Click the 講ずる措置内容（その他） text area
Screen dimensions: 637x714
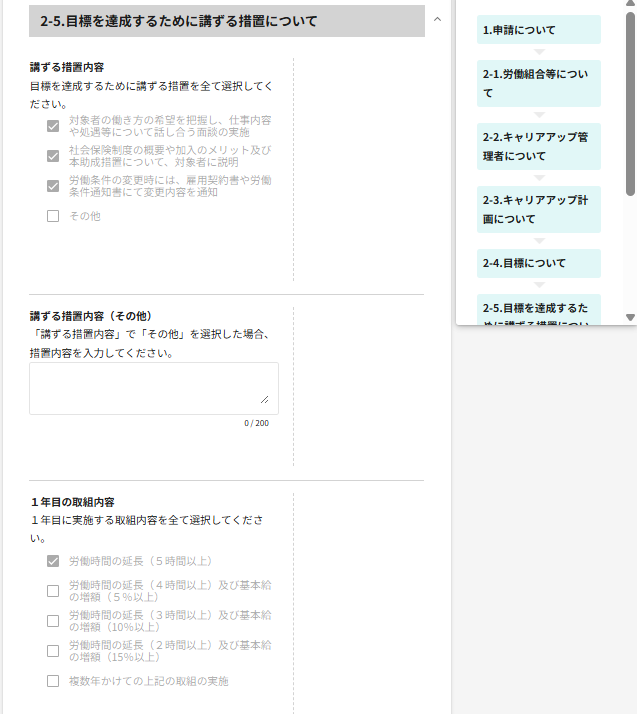(x=153, y=388)
